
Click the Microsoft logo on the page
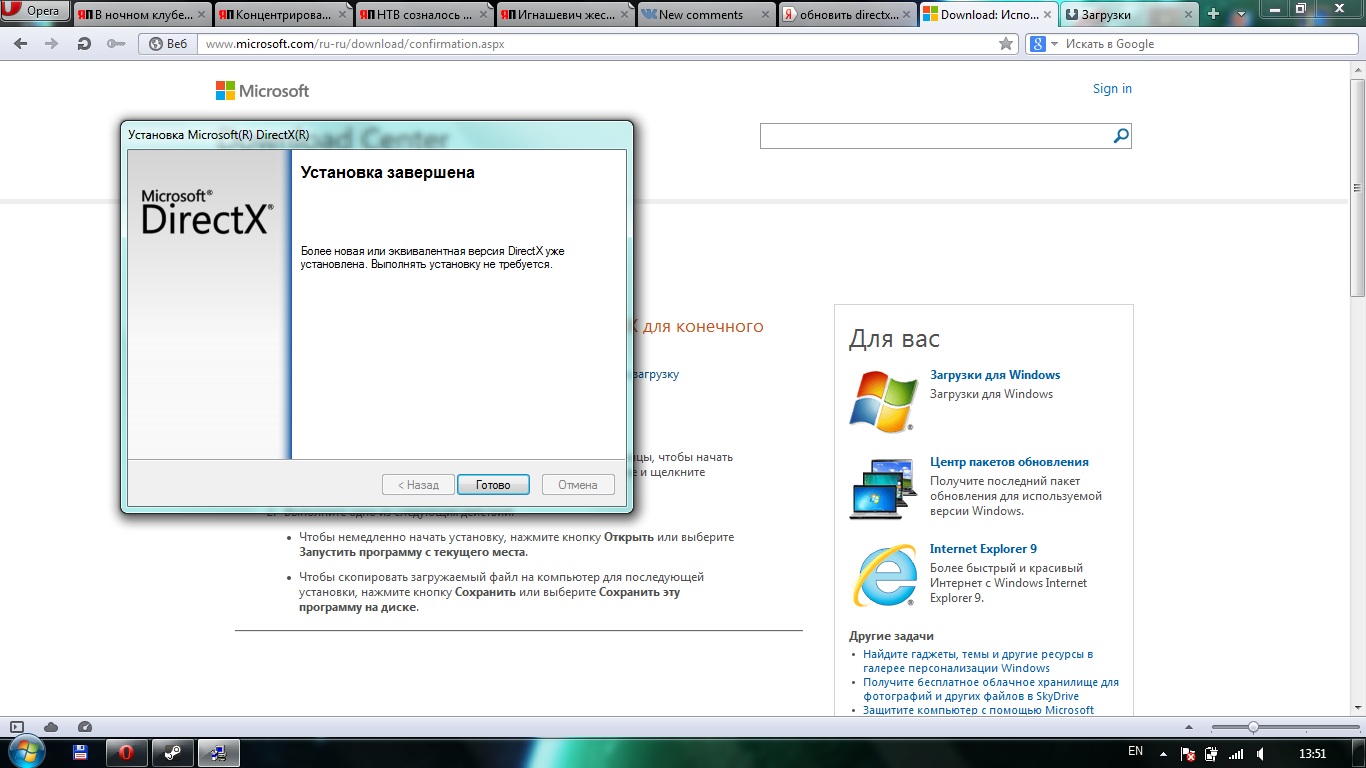coord(262,91)
